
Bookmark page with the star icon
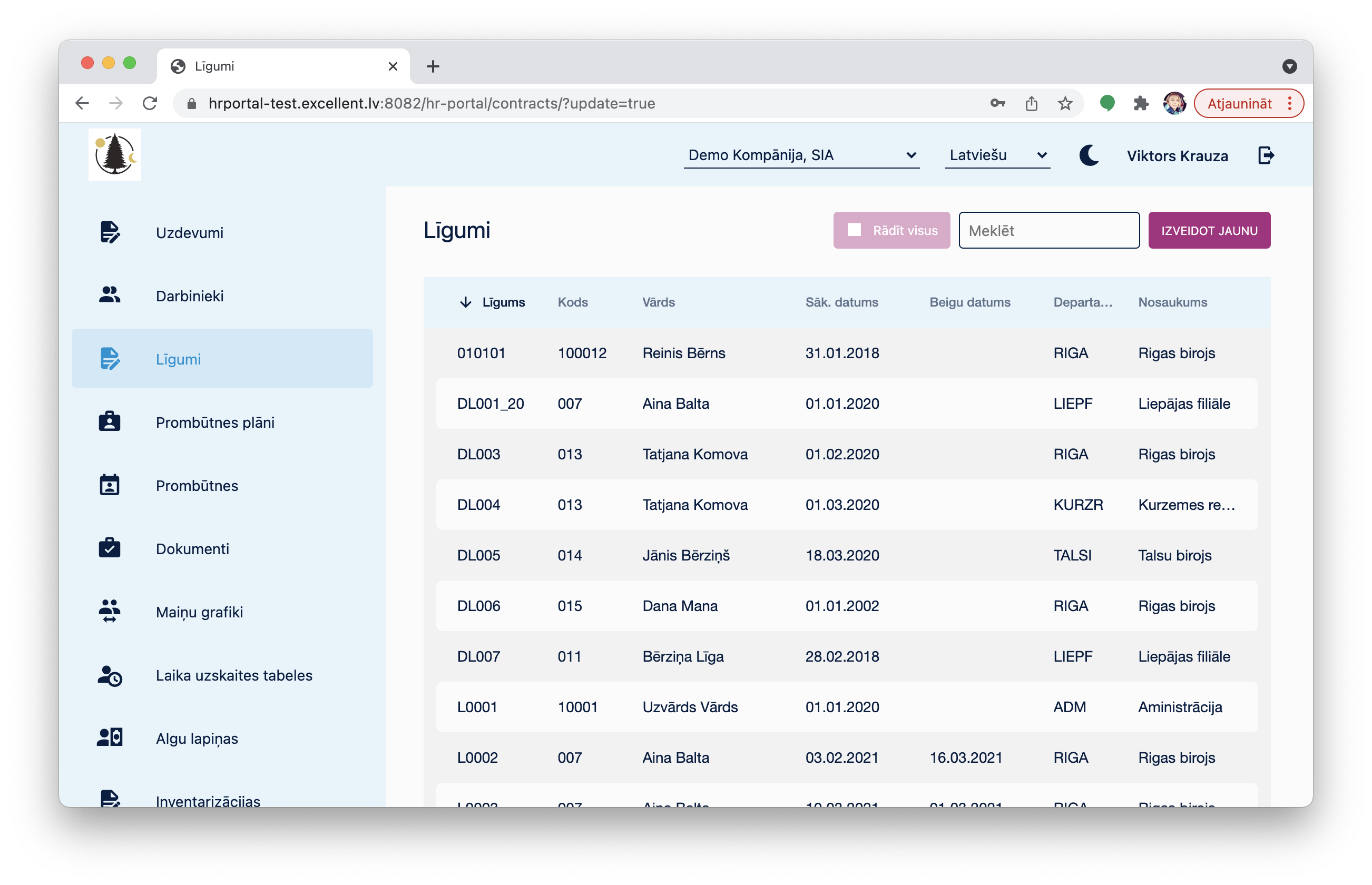[x=1065, y=103]
